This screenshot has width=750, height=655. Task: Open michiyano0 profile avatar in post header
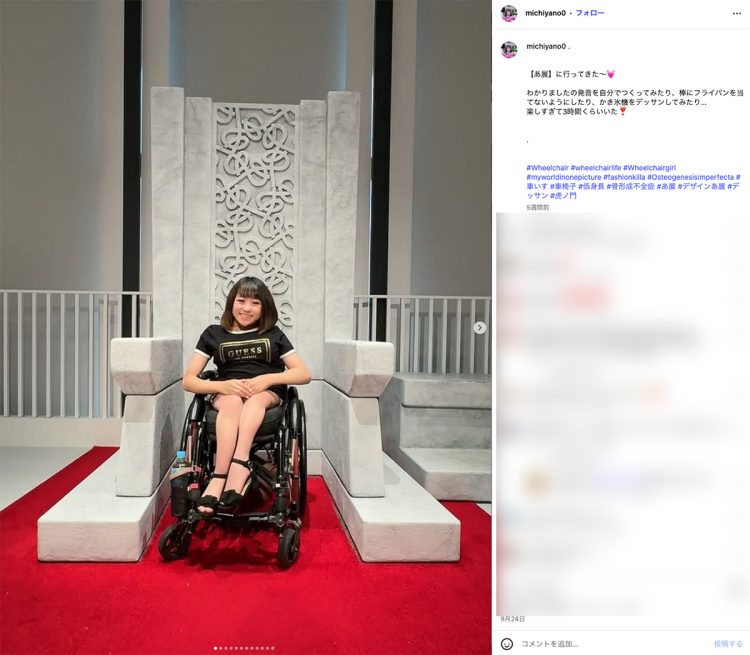click(508, 13)
